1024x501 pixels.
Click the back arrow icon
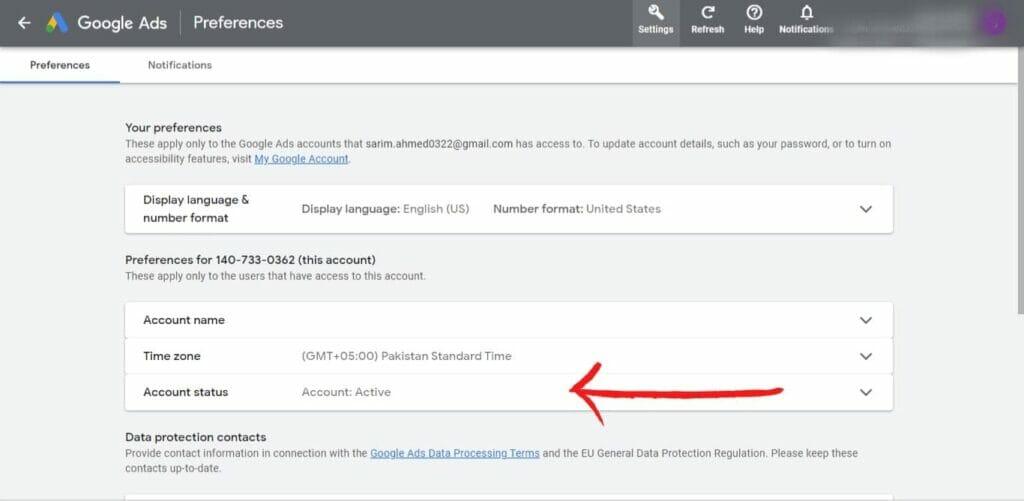coord(24,23)
